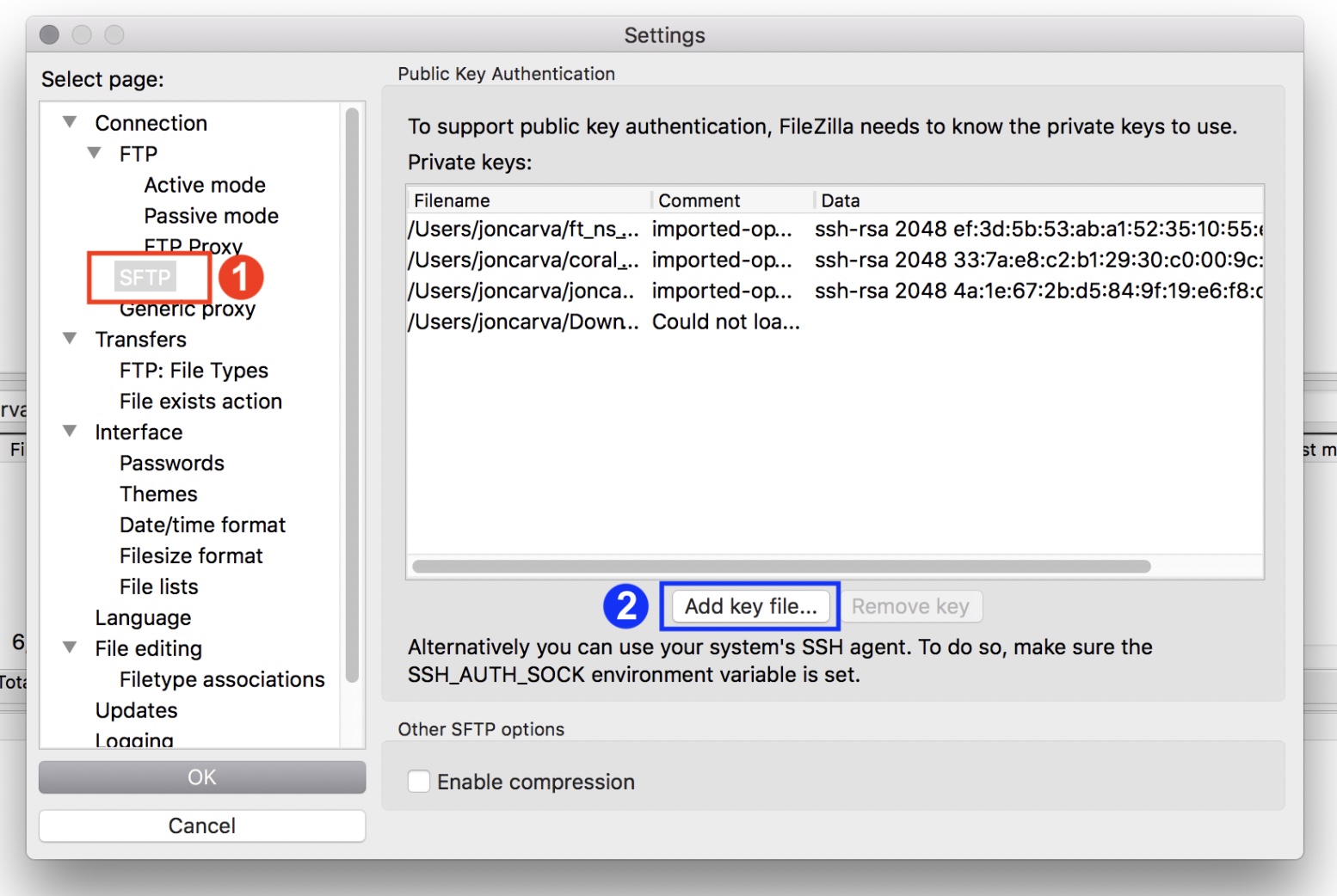This screenshot has height=896, width=1337.
Task: Select the key that could not load
Action: [523, 322]
